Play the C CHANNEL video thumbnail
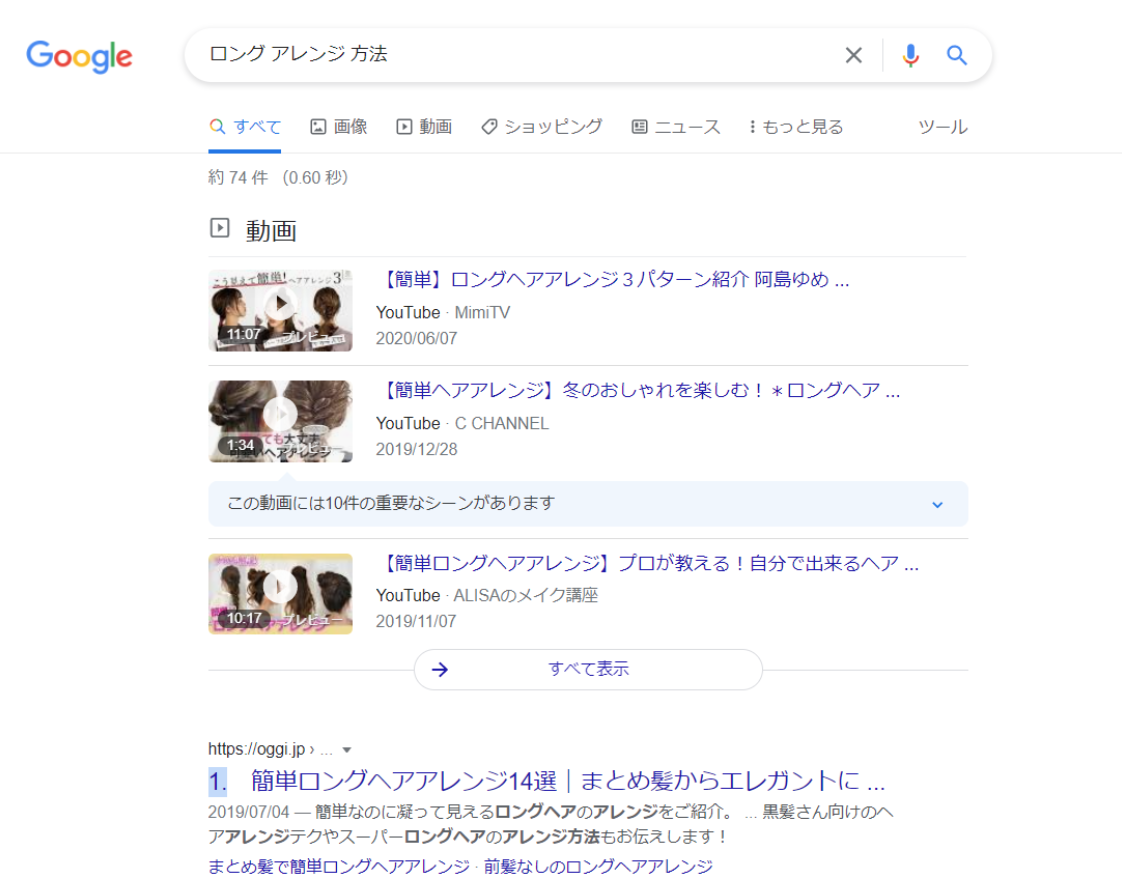The width and height of the screenshot is (1122, 892). [x=280, y=421]
